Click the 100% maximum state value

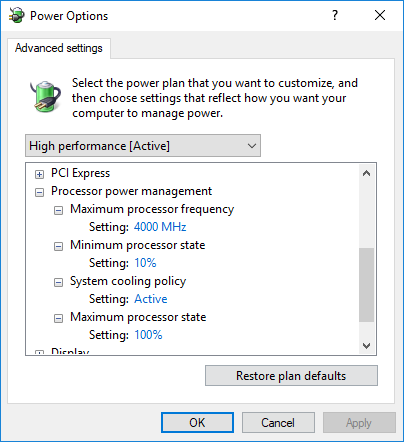(148, 335)
